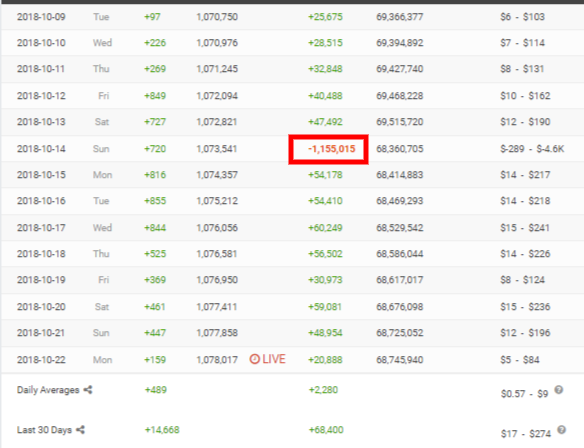
Task: Click estimated earnings $5 - $84
Action: click(x=520, y=360)
